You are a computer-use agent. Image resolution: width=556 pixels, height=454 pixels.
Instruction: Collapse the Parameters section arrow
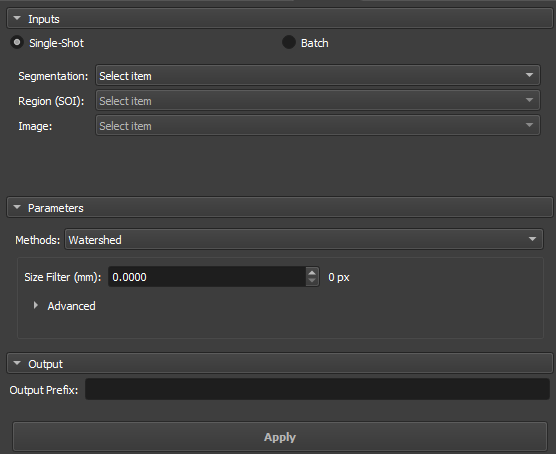pos(17,207)
